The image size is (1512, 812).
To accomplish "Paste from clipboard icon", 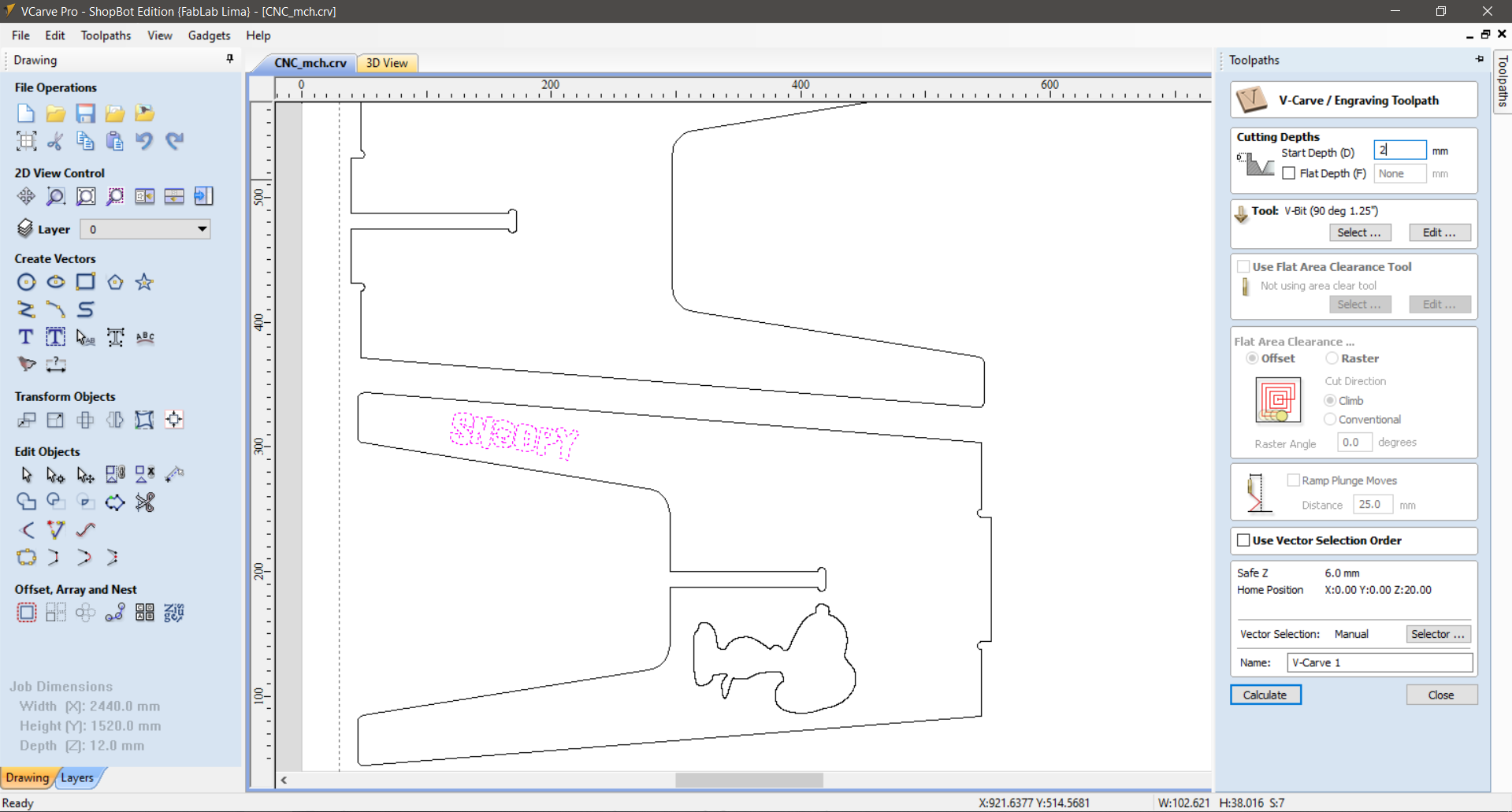I will pos(115,141).
